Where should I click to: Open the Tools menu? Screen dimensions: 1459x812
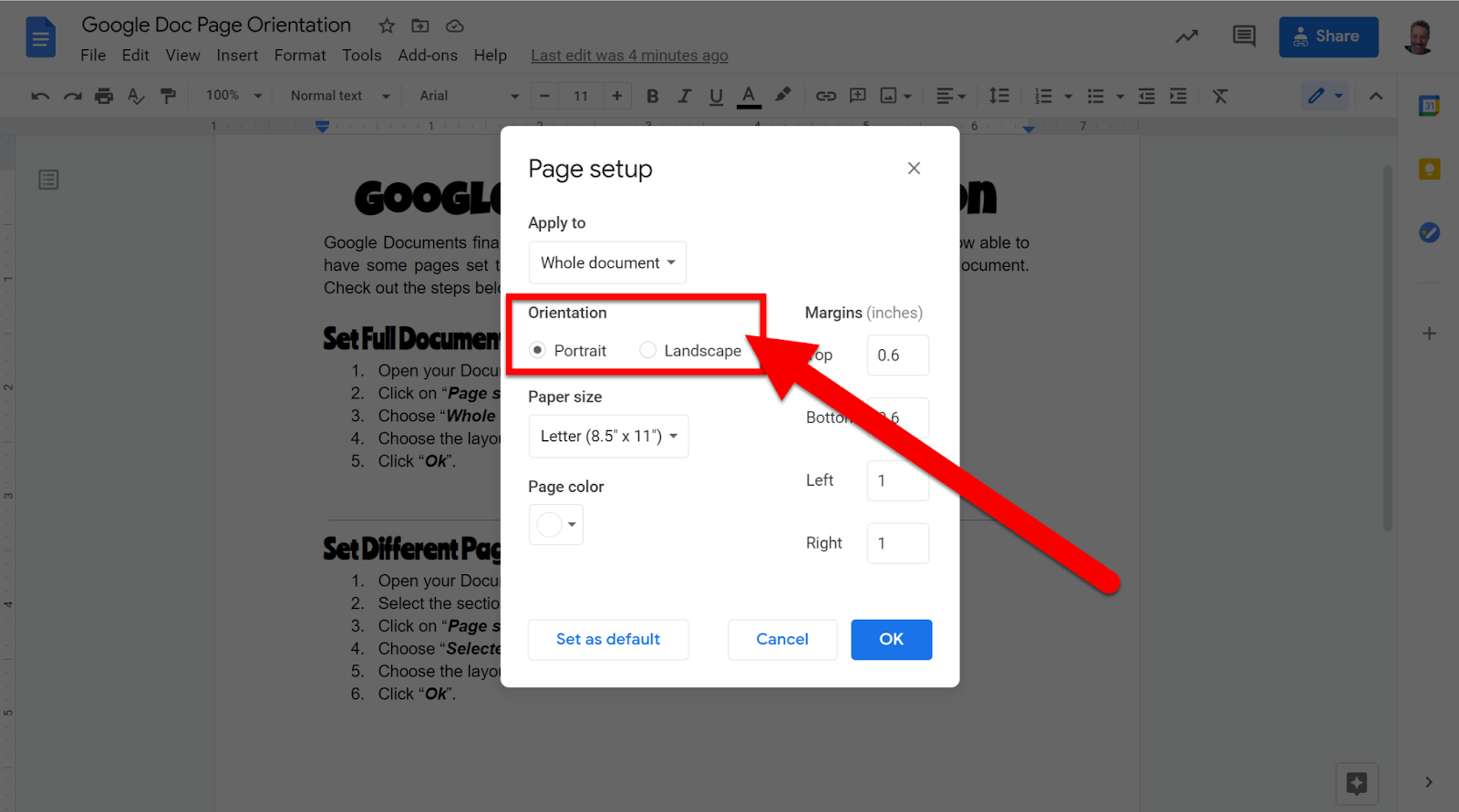click(x=362, y=56)
